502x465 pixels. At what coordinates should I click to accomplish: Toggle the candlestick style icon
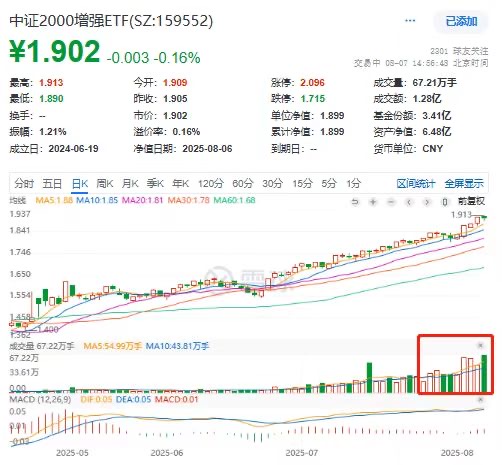coord(445,202)
